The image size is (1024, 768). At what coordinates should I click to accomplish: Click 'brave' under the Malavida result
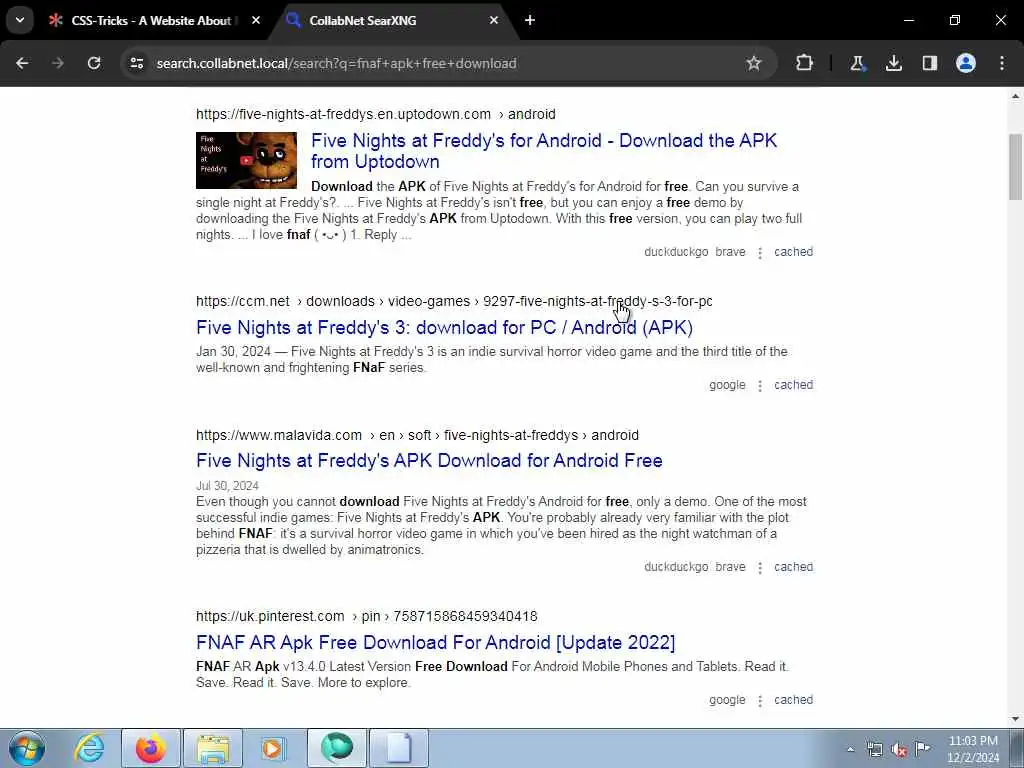pyautogui.click(x=730, y=567)
